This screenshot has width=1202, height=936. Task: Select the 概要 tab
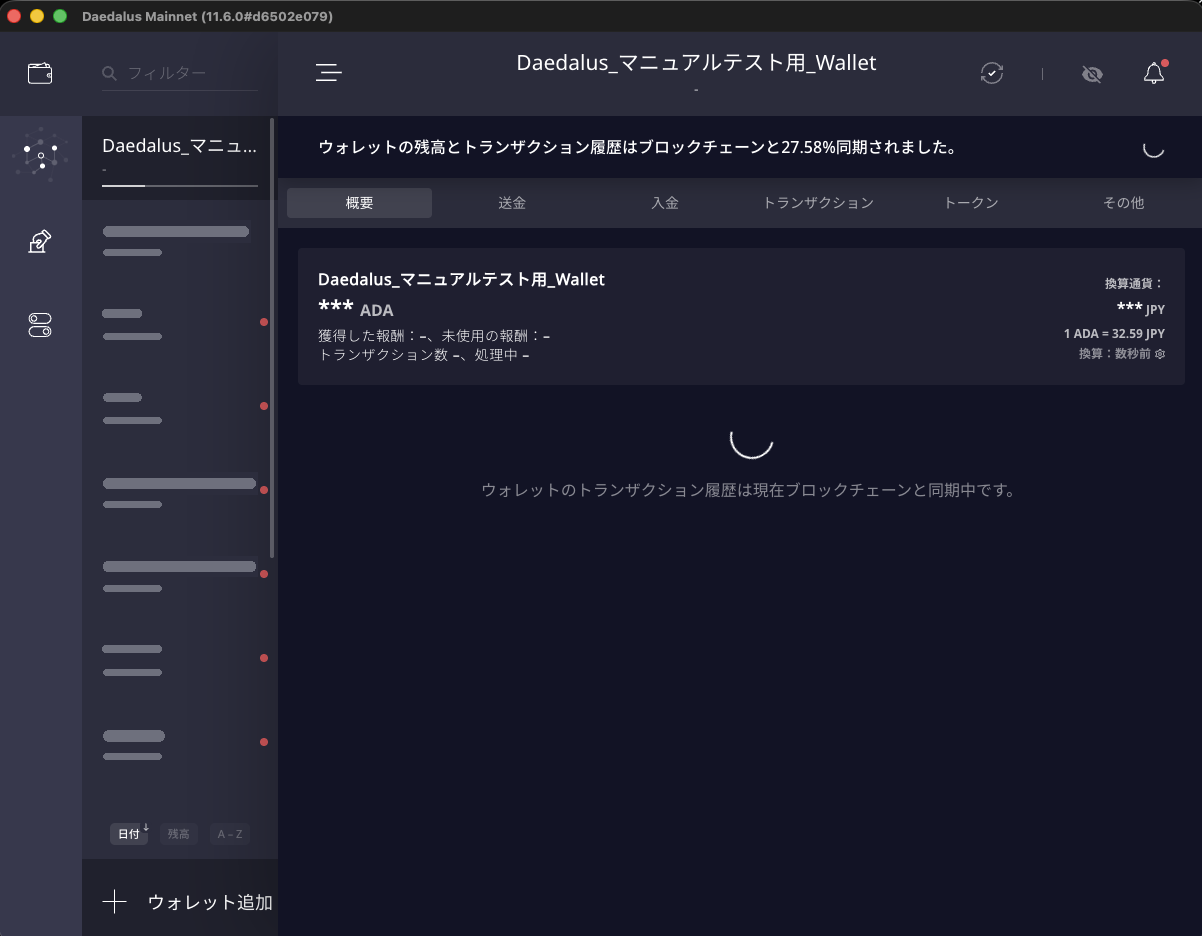(x=359, y=203)
